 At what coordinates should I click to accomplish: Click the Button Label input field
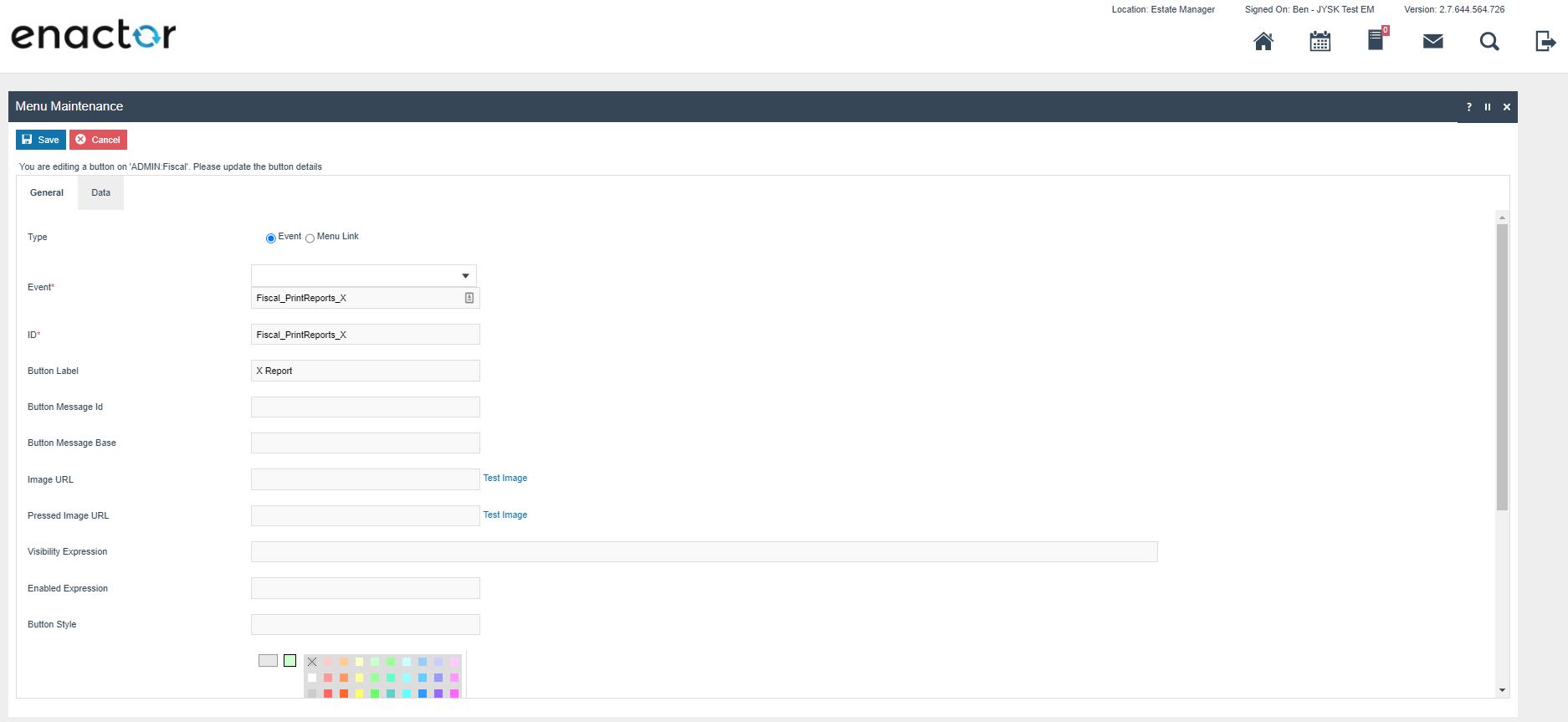point(365,371)
